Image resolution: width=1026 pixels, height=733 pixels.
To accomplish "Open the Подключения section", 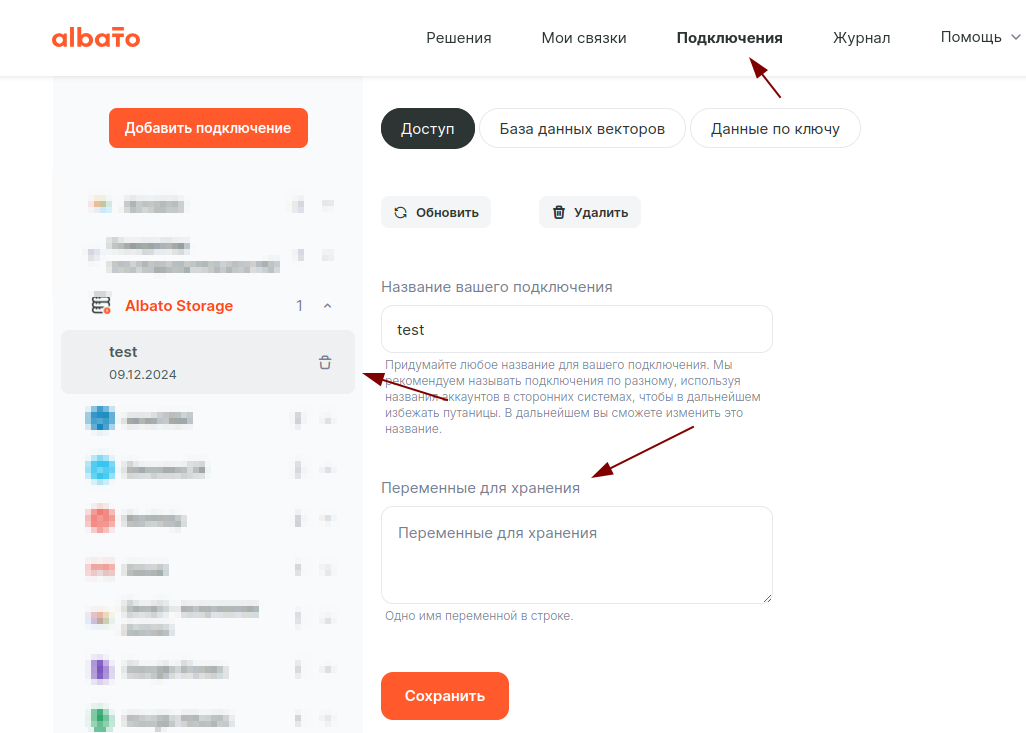I will (x=729, y=38).
